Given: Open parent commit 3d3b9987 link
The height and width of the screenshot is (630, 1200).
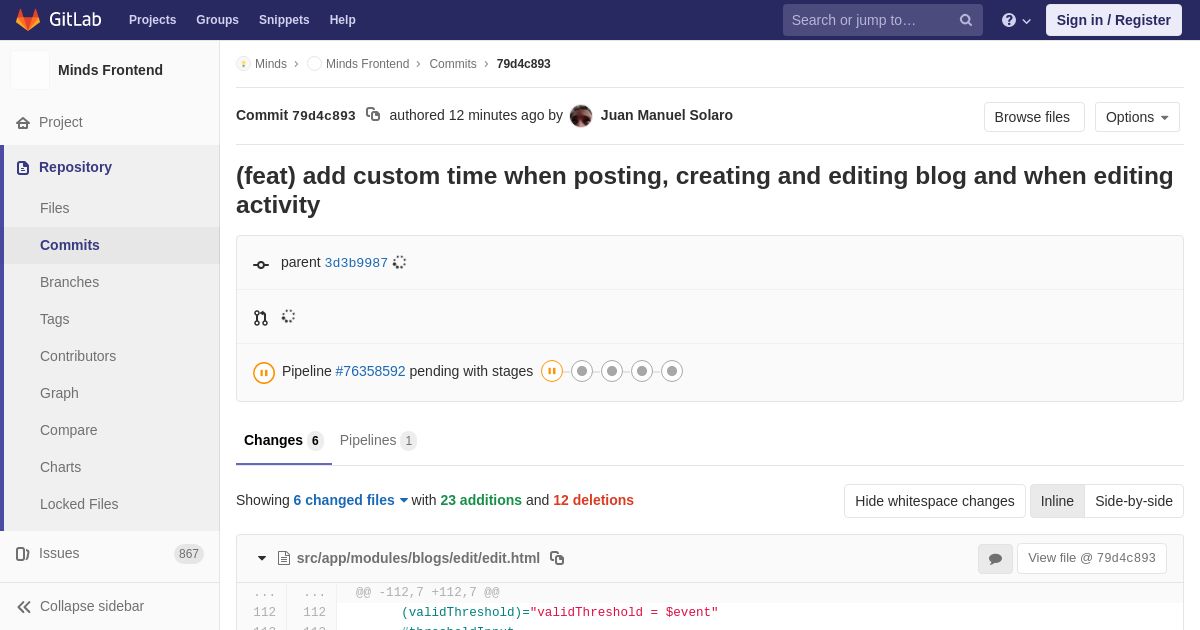Looking at the screenshot, I should (356, 263).
